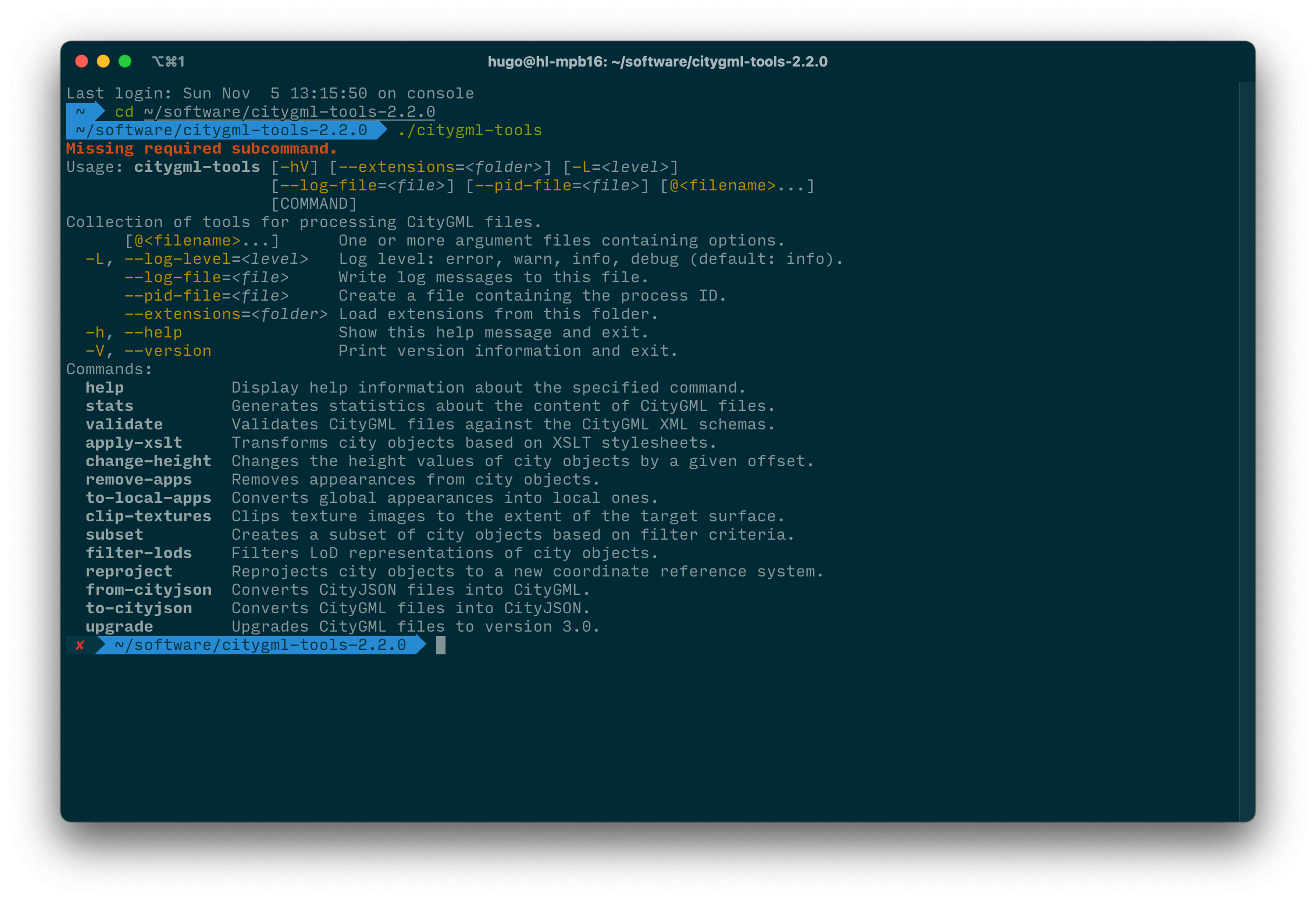Screen dimensions: 1316x902
Task: Click the green fullscreen traffic light
Action: [x=124, y=61]
